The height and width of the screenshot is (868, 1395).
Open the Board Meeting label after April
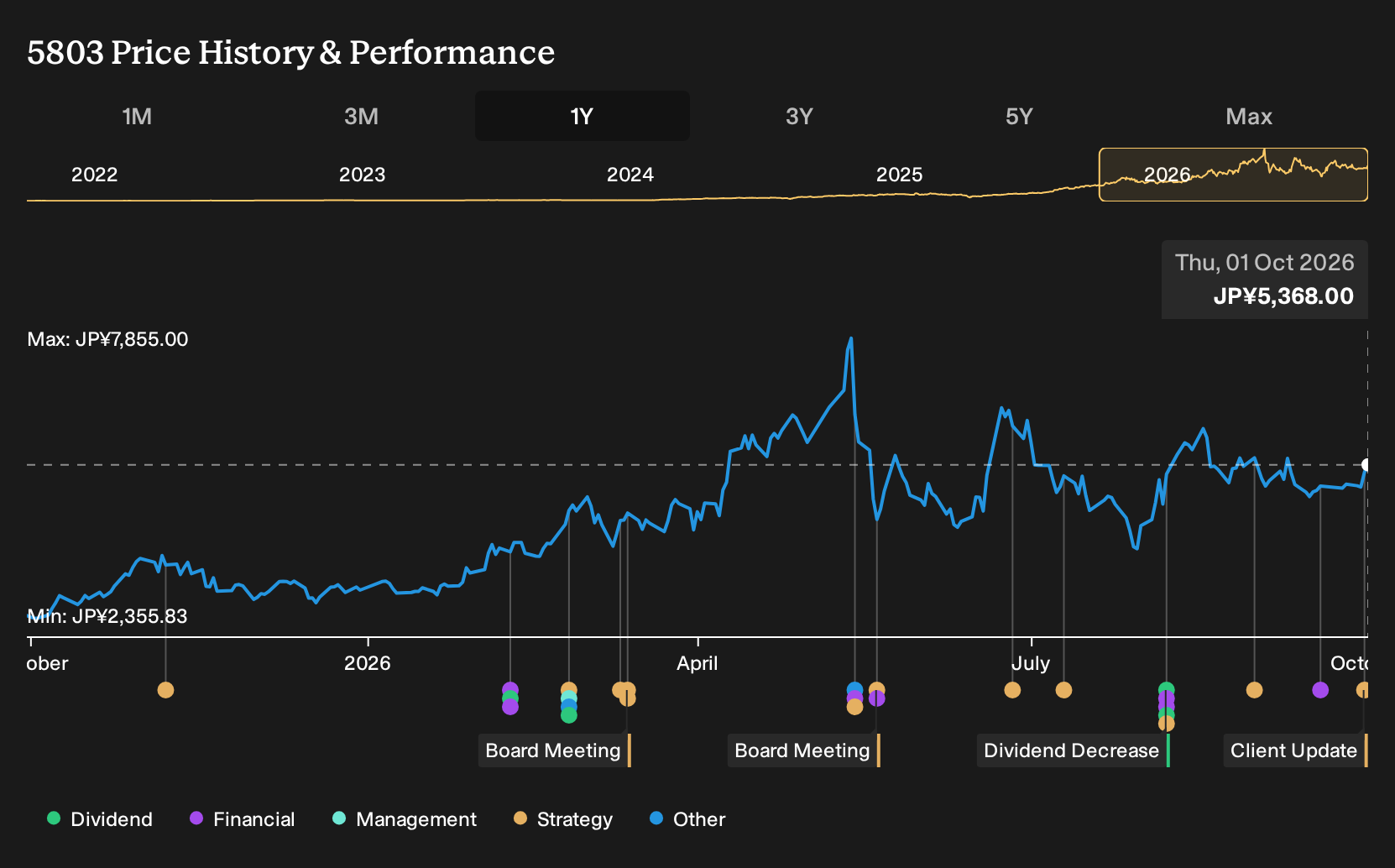803,750
